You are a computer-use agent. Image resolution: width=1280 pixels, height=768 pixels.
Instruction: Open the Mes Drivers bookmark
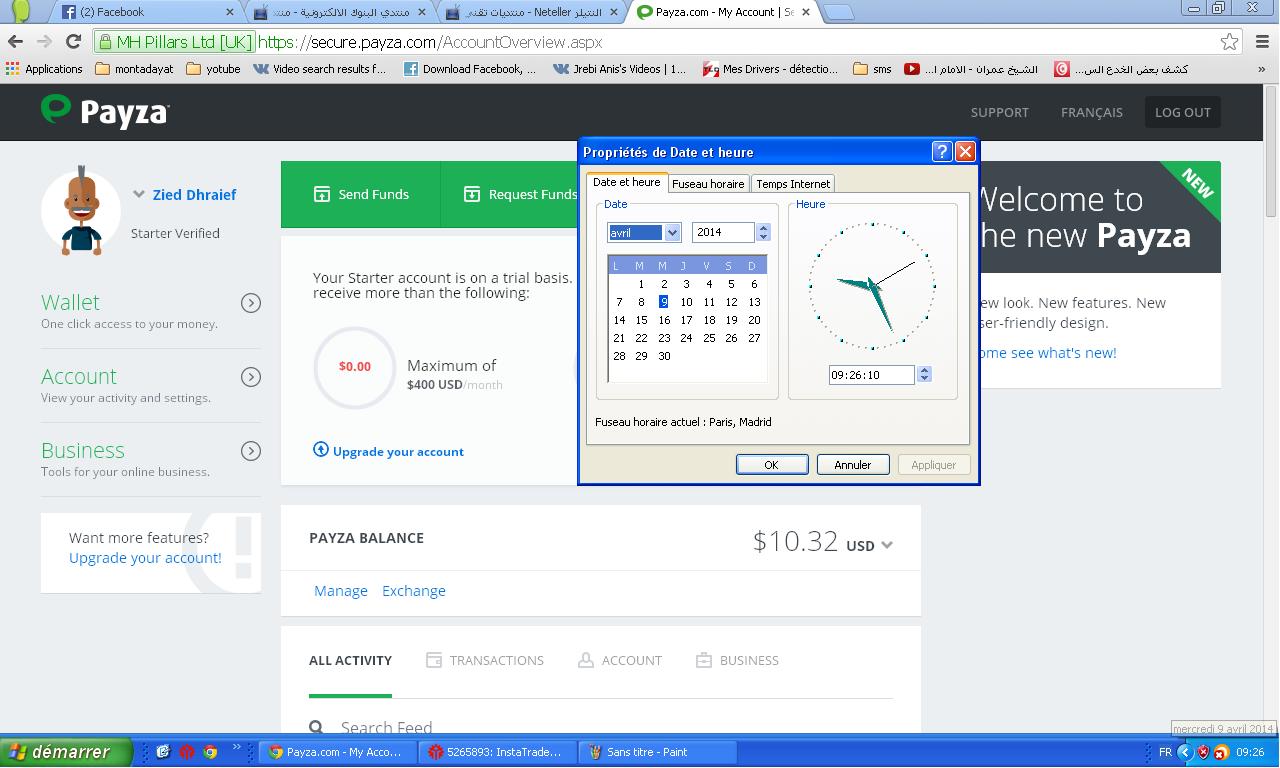tap(771, 69)
